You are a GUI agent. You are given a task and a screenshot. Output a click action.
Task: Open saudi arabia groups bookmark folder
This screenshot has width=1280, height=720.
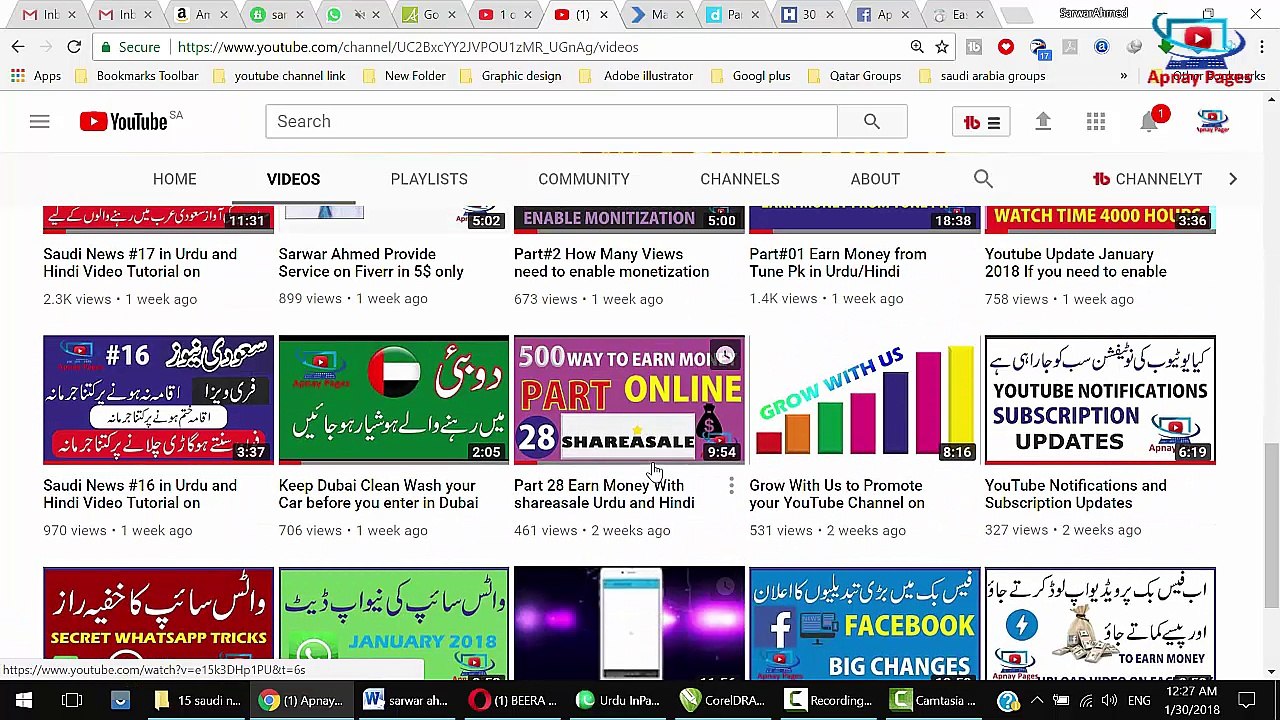982,76
